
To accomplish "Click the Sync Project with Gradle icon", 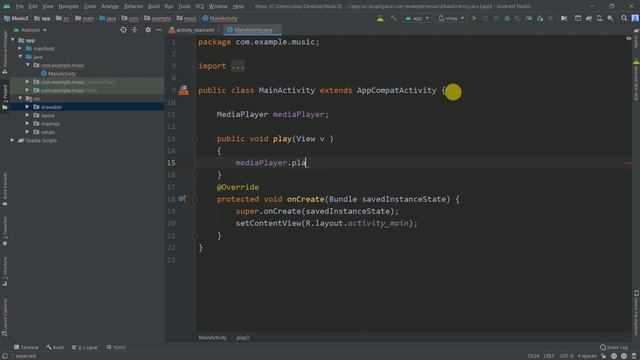I will click(589, 18).
